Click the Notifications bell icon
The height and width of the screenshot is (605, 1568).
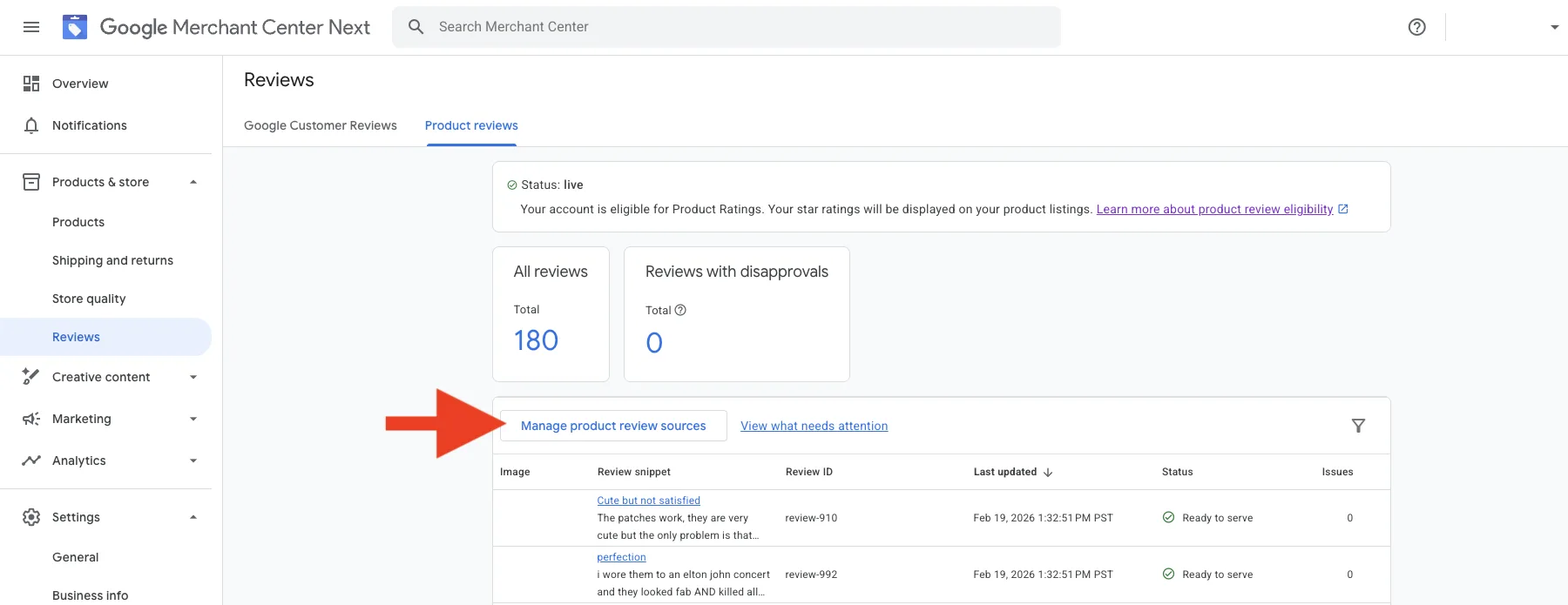coord(31,125)
